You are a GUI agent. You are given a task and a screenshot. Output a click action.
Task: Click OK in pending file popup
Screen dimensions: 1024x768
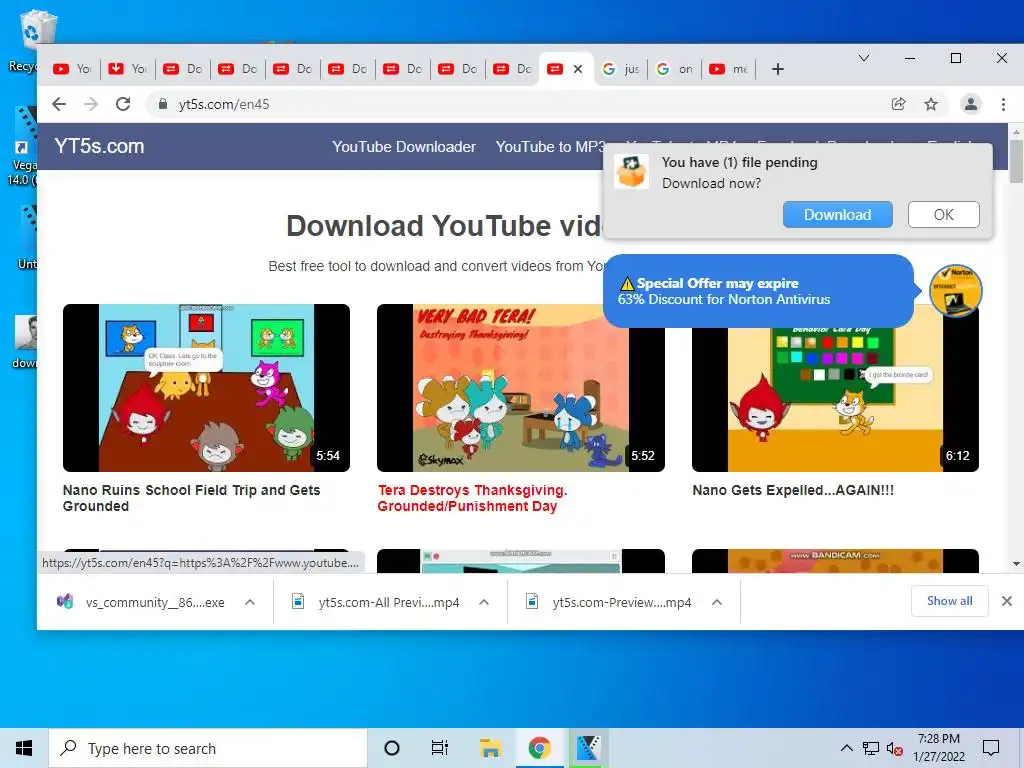tap(943, 215)
